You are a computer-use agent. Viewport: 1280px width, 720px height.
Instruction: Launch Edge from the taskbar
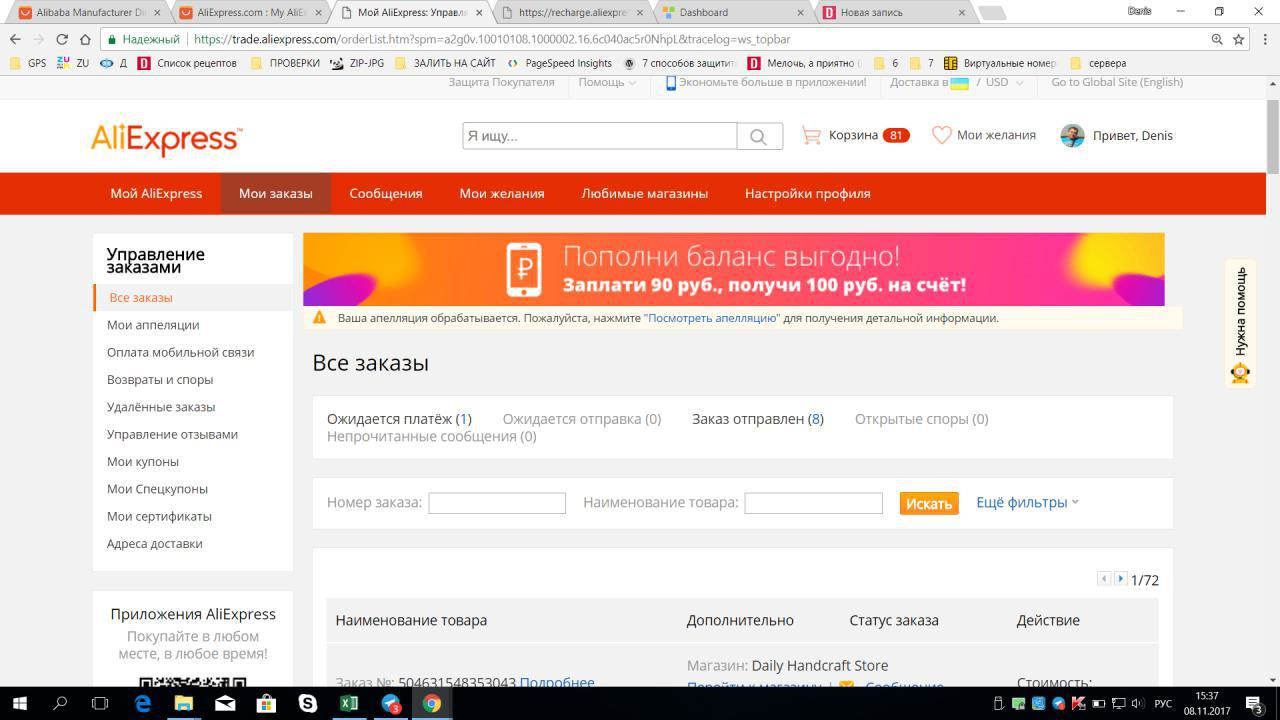142,704
